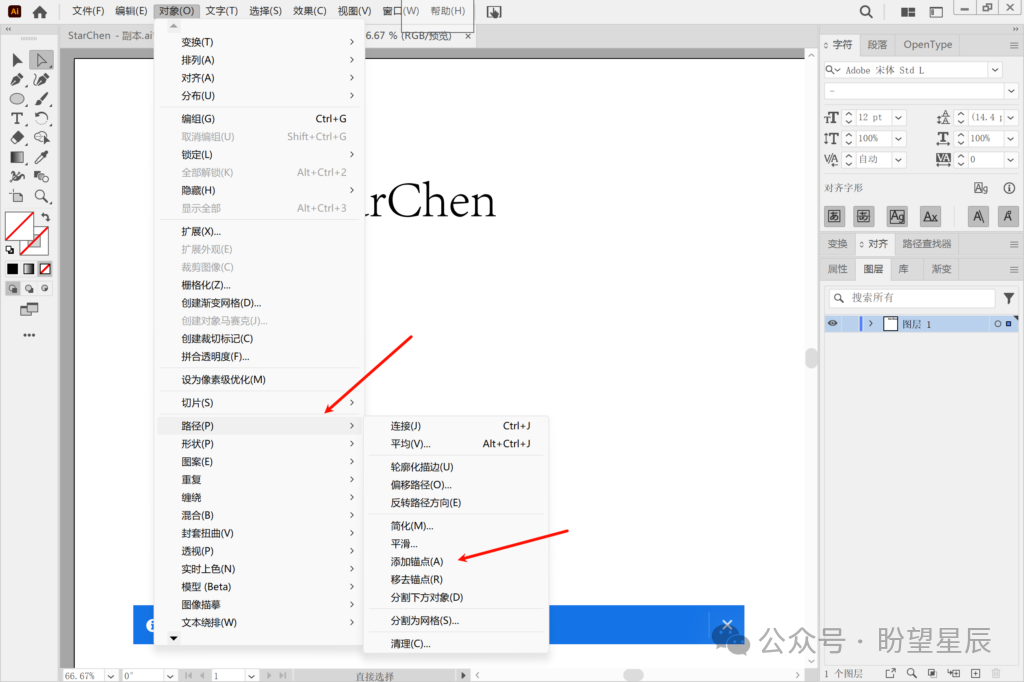Click create new layer icon

click(976, 674)
